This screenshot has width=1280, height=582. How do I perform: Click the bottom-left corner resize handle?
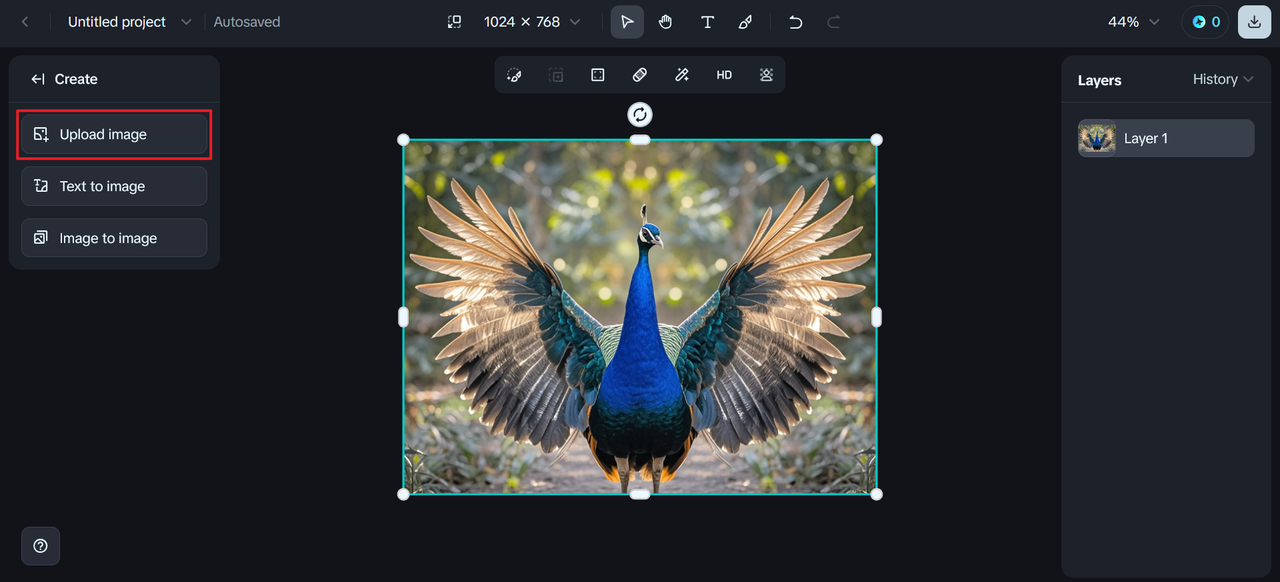click(404, 494)
